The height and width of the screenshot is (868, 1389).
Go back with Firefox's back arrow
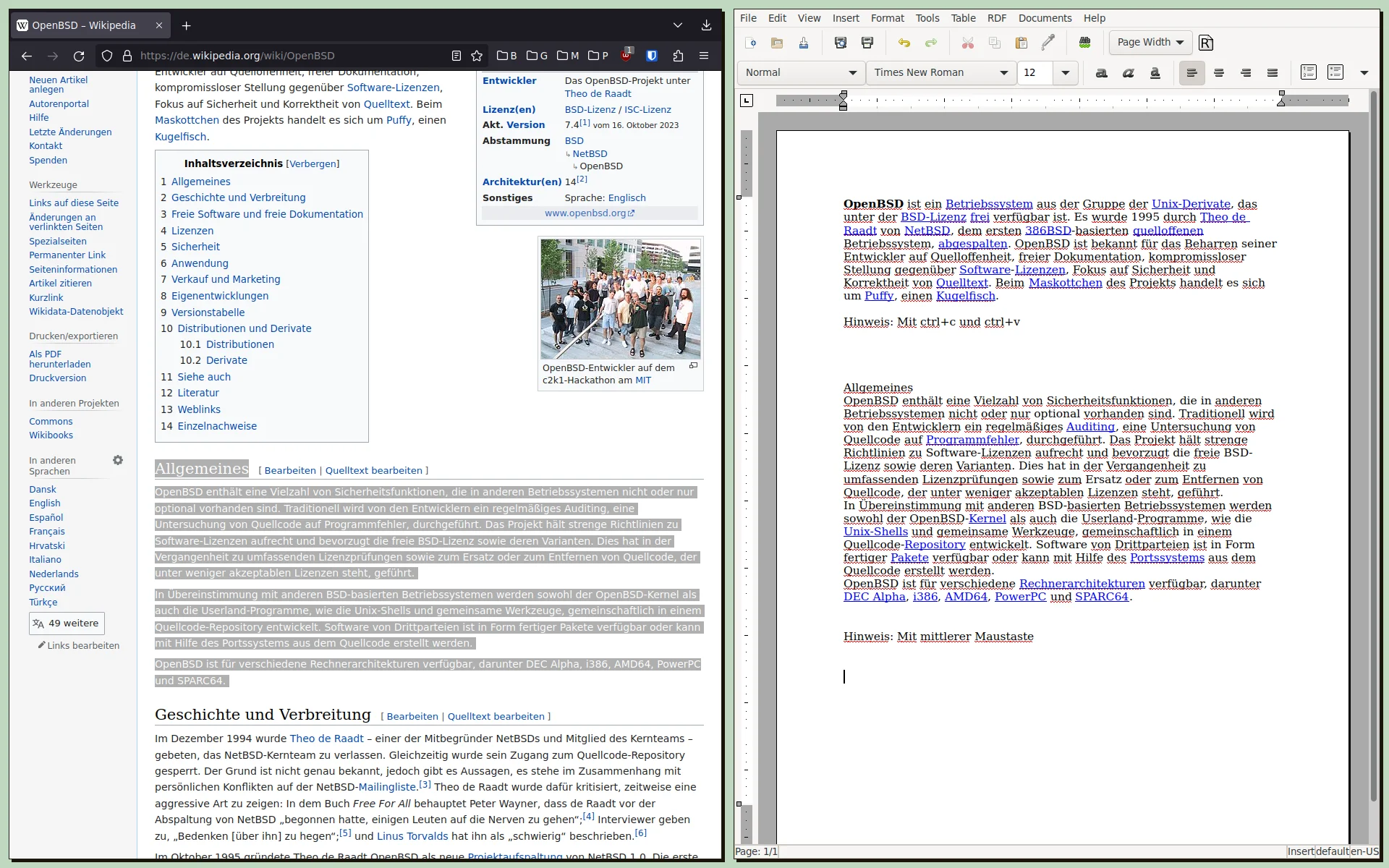tap(27, 56)
